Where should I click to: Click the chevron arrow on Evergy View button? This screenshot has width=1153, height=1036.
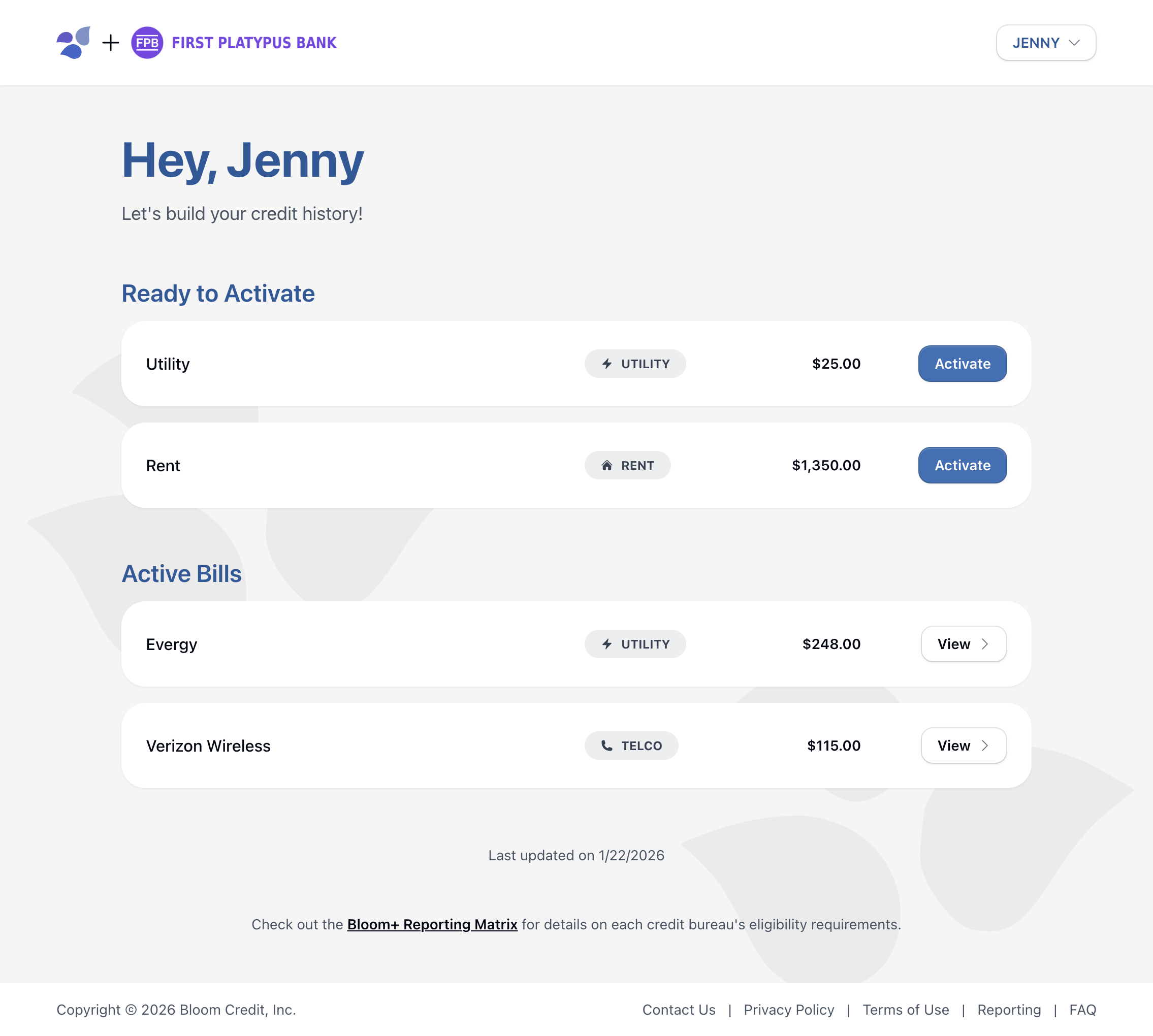[985, 644]
